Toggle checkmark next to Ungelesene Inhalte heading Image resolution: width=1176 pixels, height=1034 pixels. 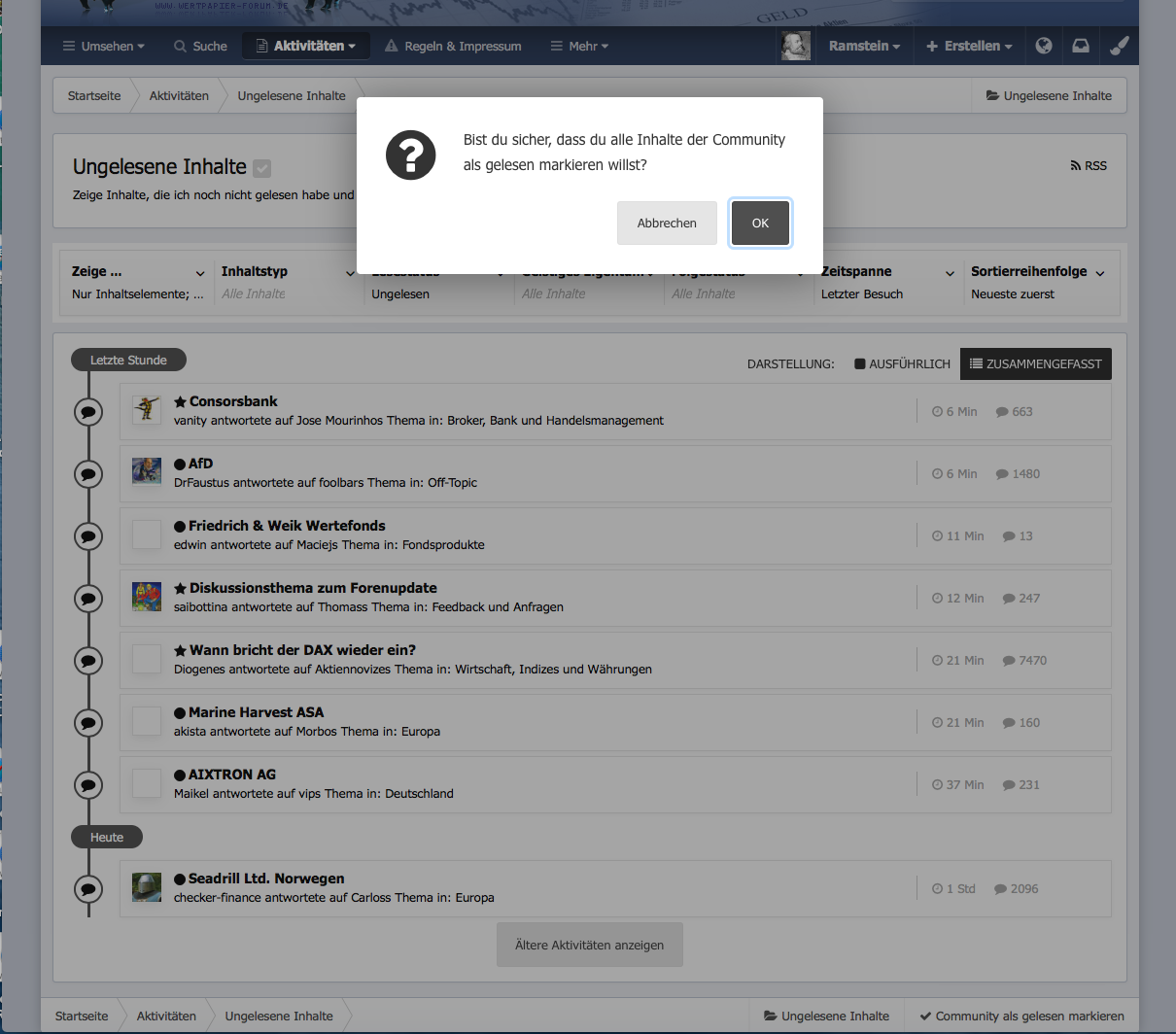[262, 168]
